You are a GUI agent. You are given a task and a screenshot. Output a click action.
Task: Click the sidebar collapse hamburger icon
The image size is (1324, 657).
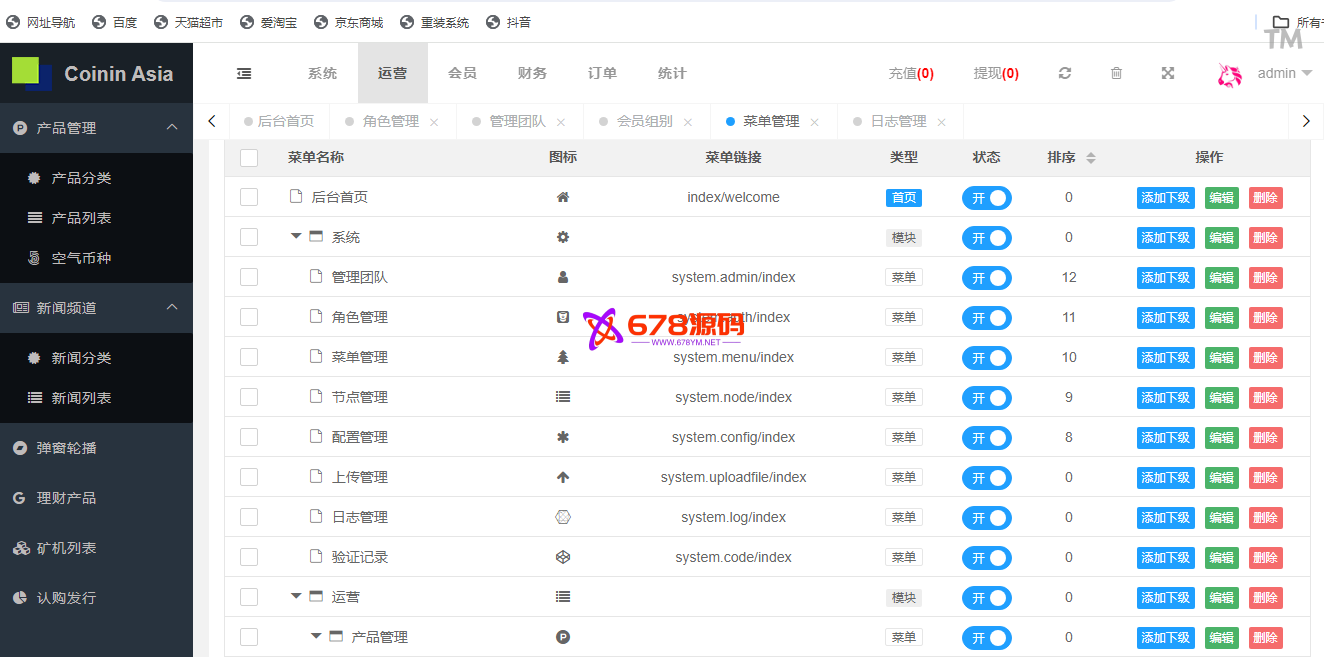coord(244,73)
